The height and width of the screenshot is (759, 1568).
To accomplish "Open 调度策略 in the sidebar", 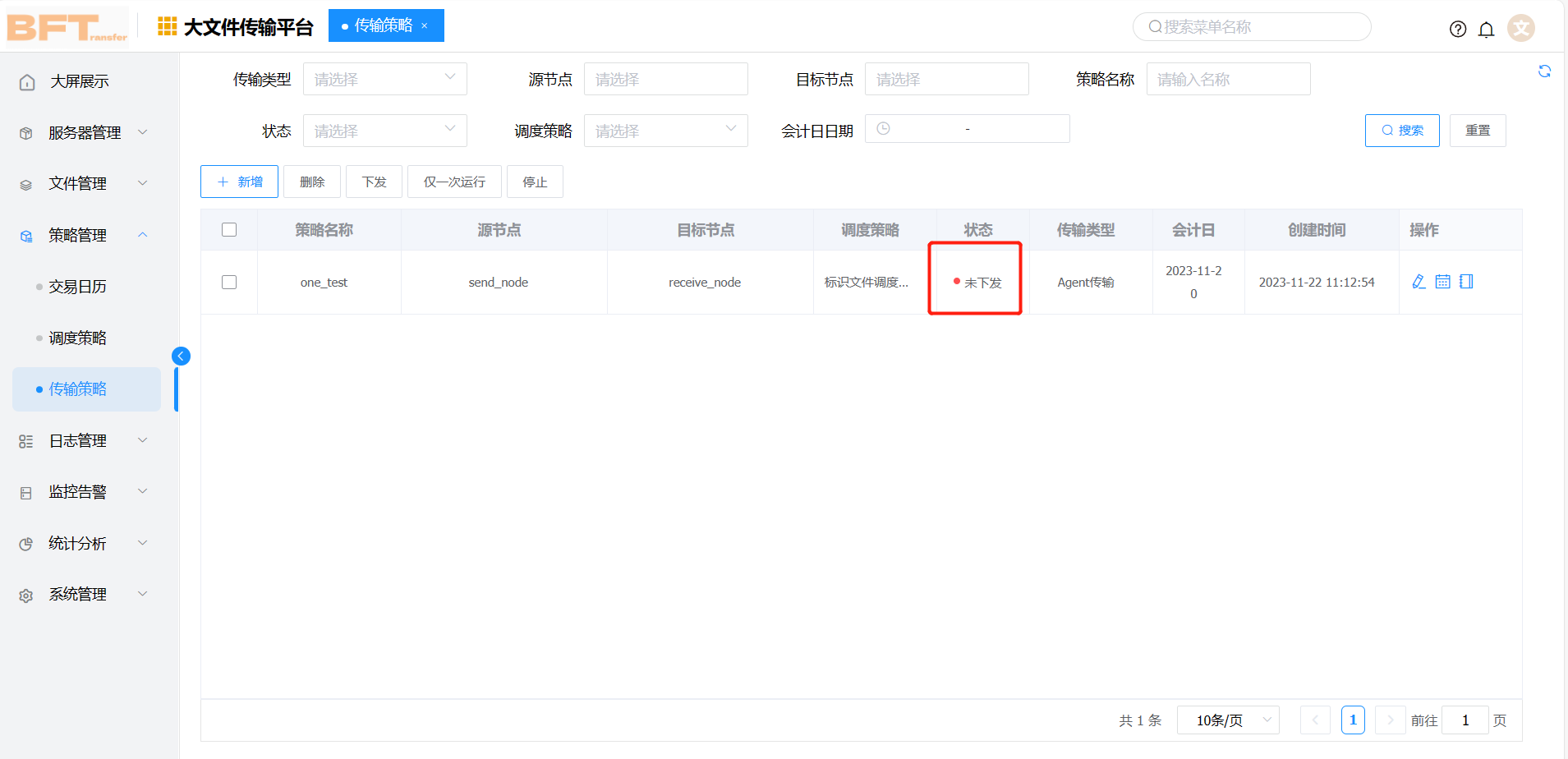I will (x=77, y=338).
